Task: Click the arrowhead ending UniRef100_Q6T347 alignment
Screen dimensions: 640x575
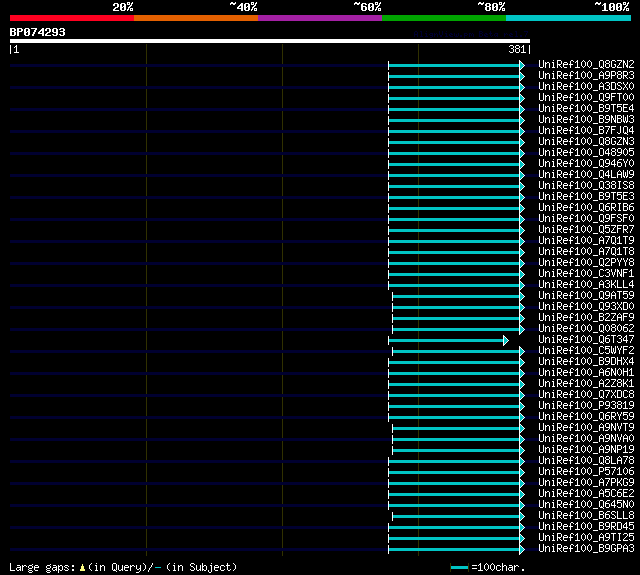Action: (x=506, y=340)
